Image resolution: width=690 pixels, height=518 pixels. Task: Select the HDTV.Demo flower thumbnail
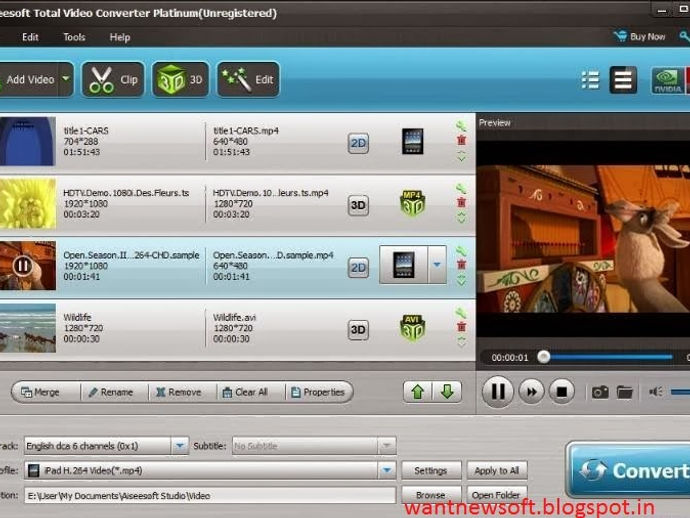28,204
